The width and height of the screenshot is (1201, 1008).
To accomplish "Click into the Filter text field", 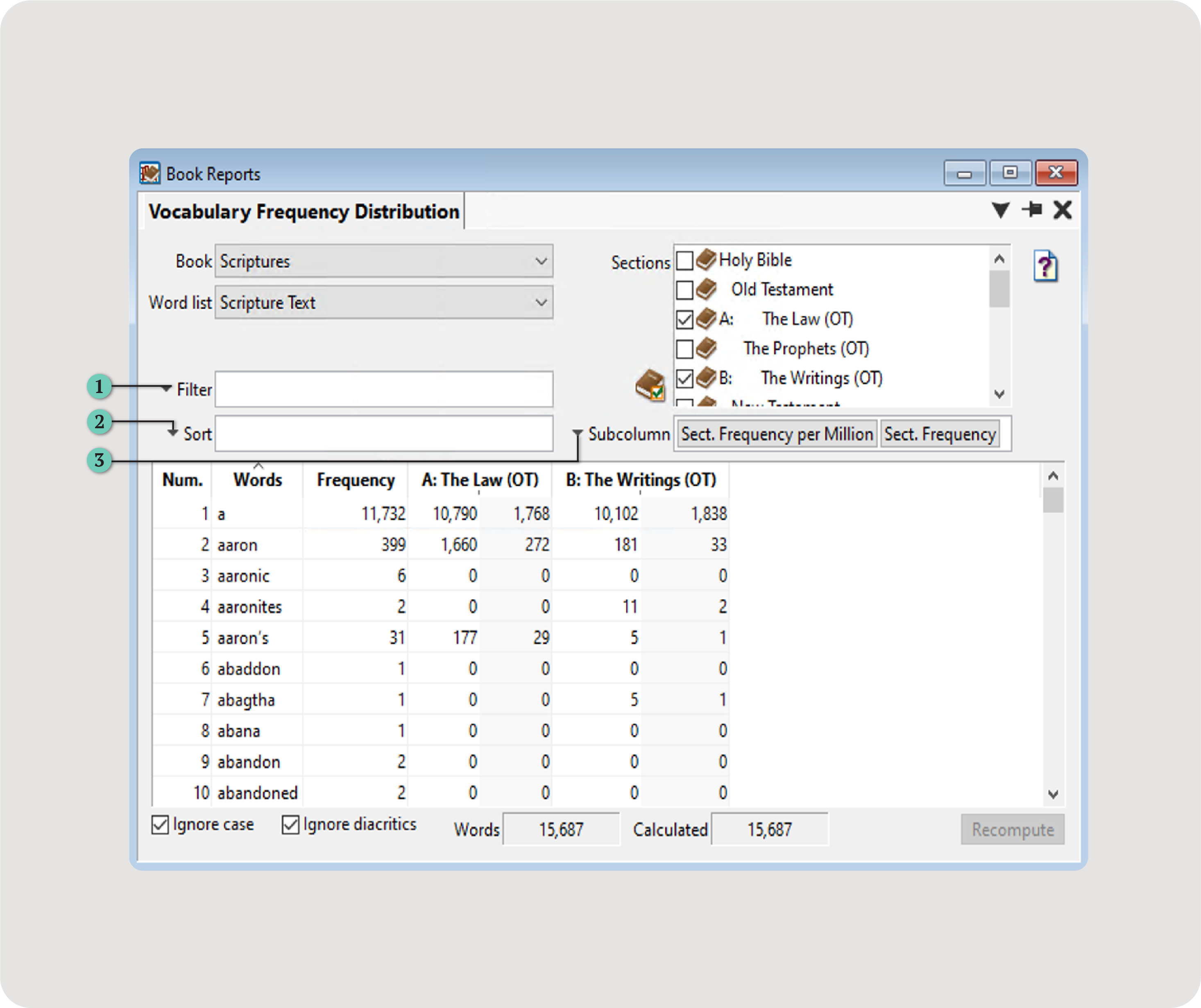I will [384, 390].
